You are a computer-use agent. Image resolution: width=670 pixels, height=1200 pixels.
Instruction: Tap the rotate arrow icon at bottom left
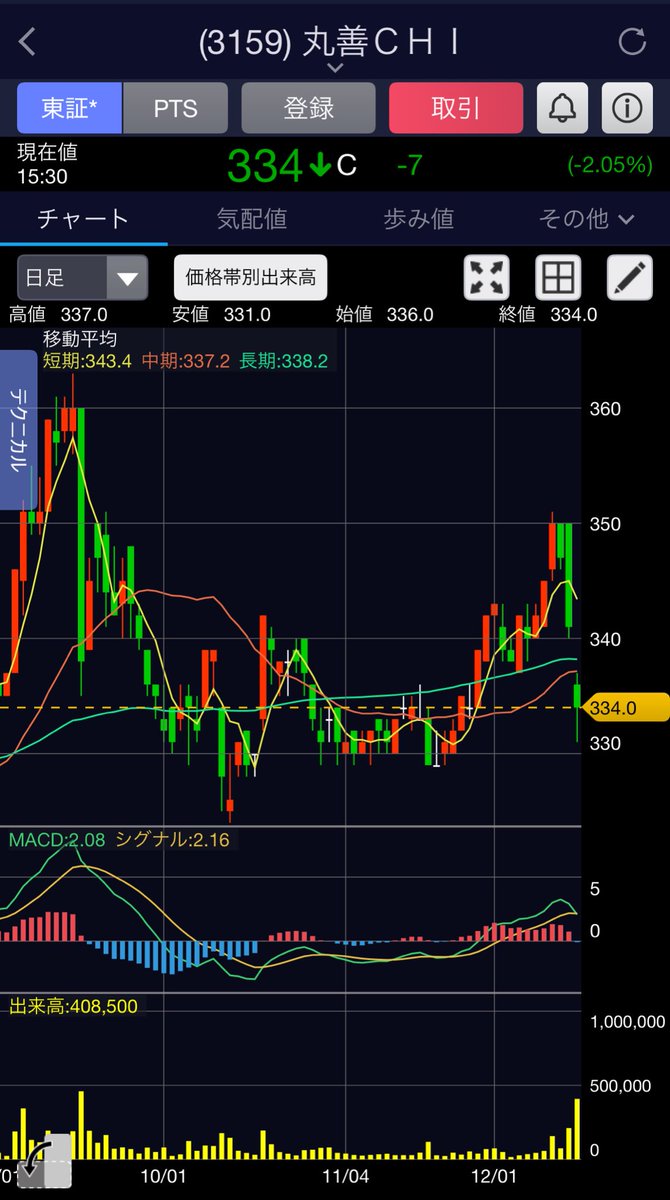click(43, 1160)
